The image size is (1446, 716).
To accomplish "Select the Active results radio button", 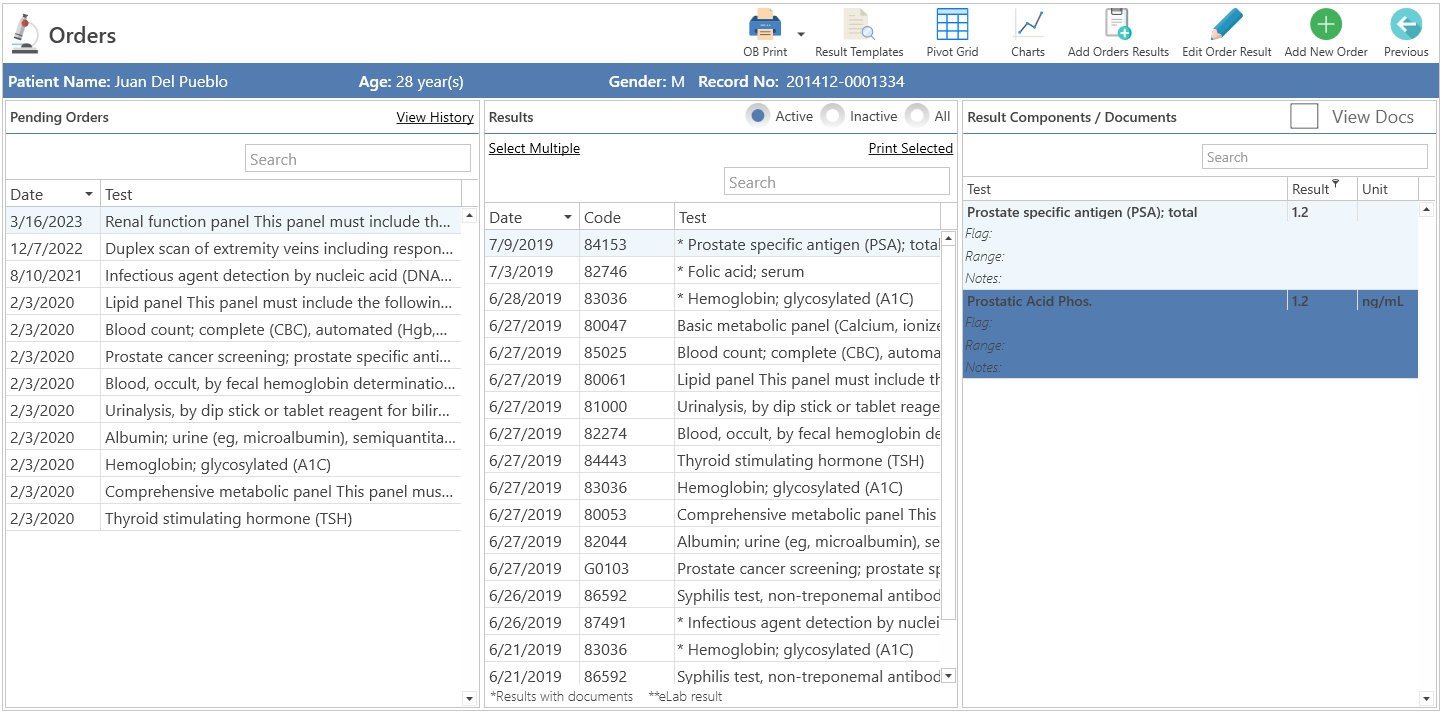I will [758, 116].
